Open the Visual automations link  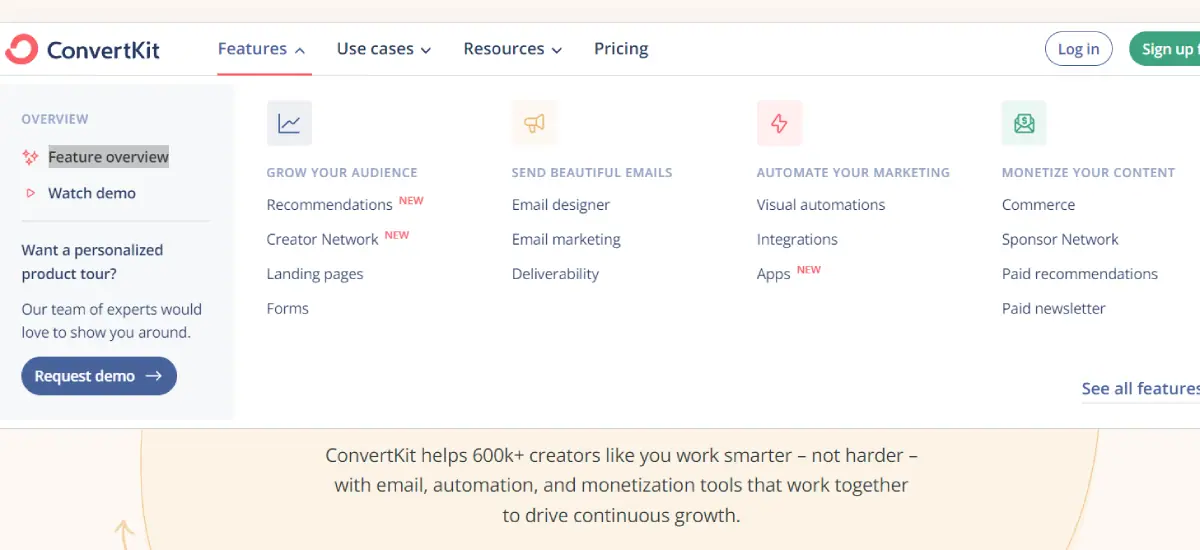click(x=821, y=205)
